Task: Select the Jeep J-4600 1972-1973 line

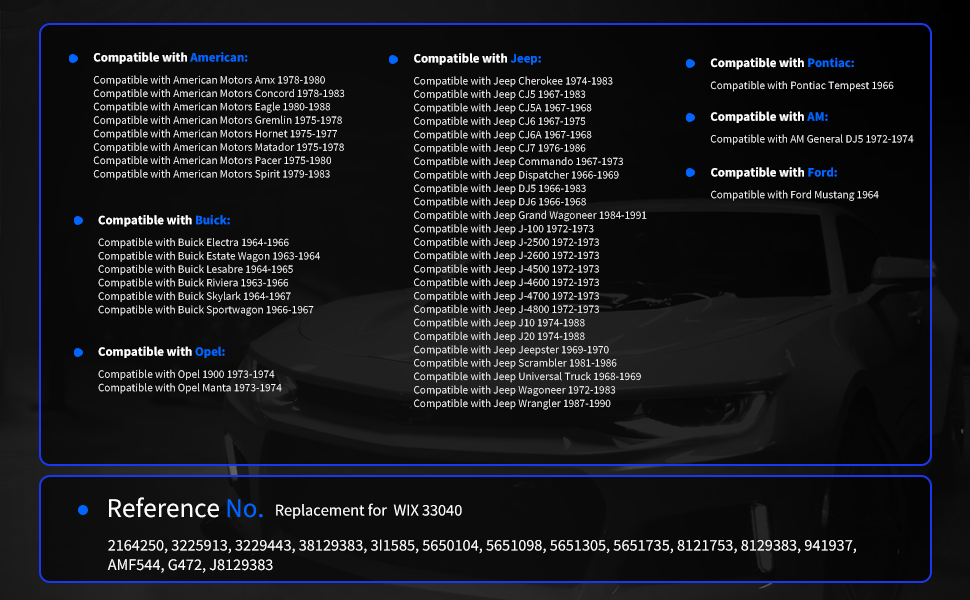Action: 506,283
